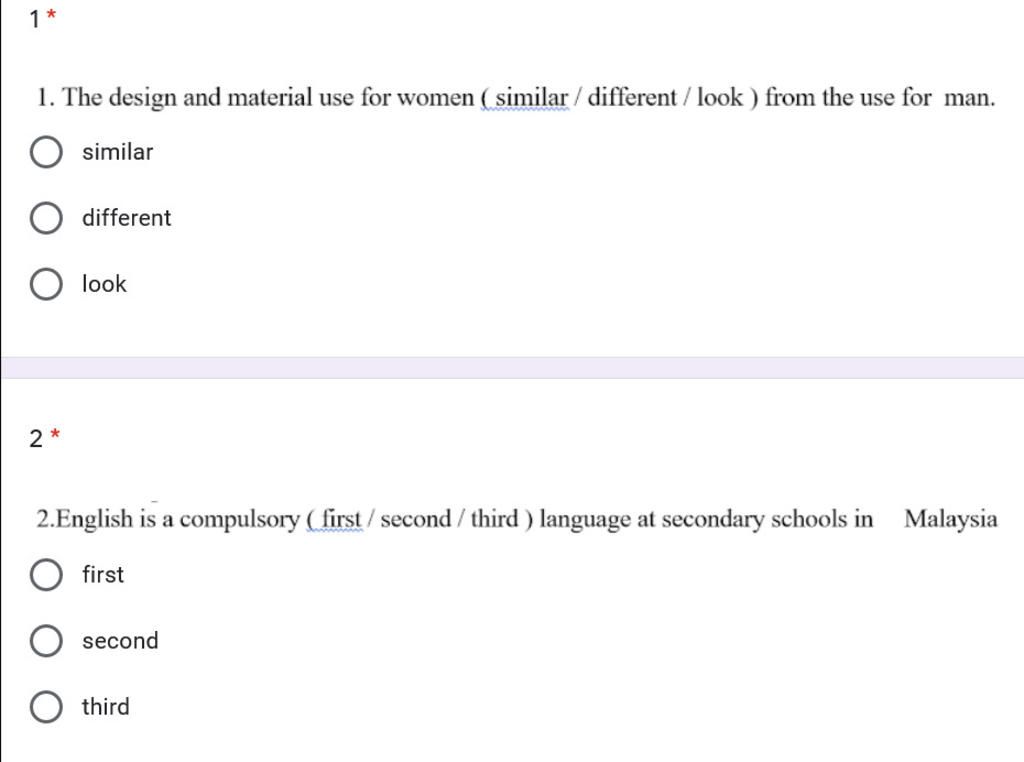Mark "second" as the answer
Image resolution: width=1024 pixels, height=762 pixels.
pyautogui.click(x=46, y=641)
